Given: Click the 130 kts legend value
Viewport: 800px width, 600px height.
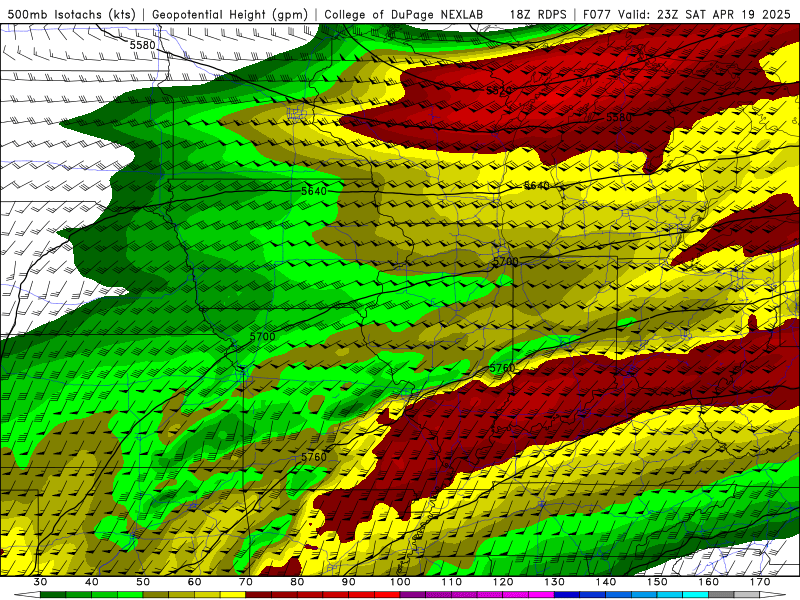Looking at the screenshot, I should click(x=554, y=582).
